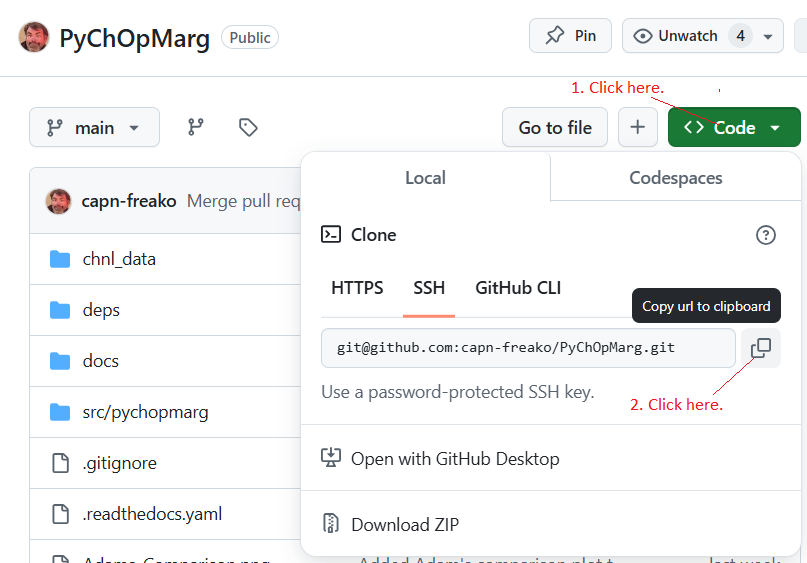Select the HTTPS clone tab
The image size is (807, 563).
(x=357, y=288)
